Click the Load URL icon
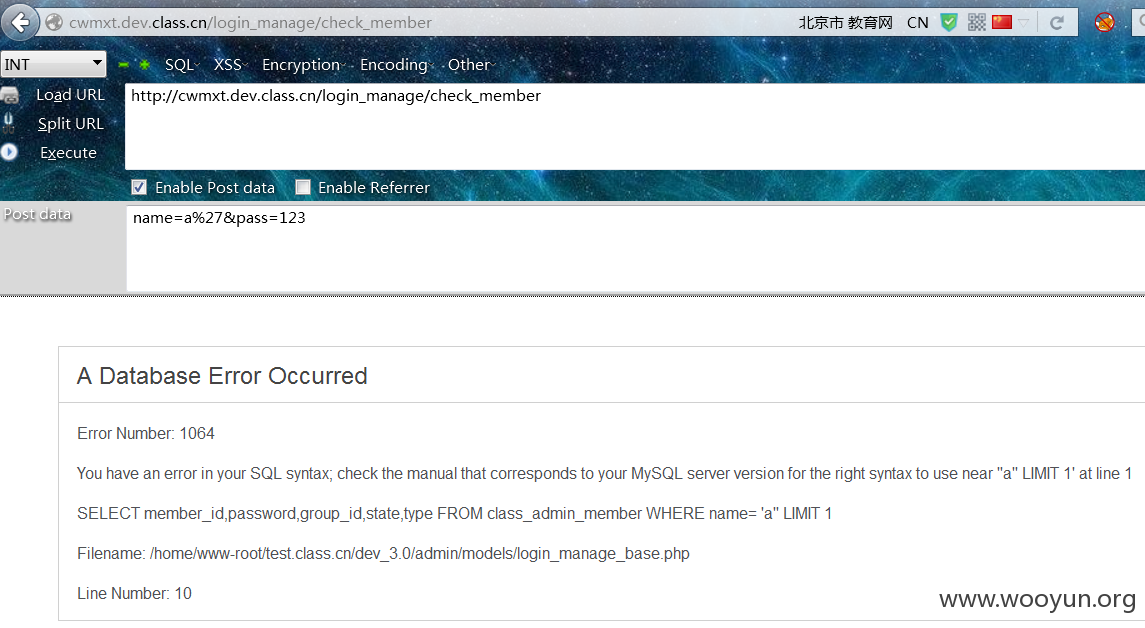This screenshot has height=628, width=1145. pos(9,95)
